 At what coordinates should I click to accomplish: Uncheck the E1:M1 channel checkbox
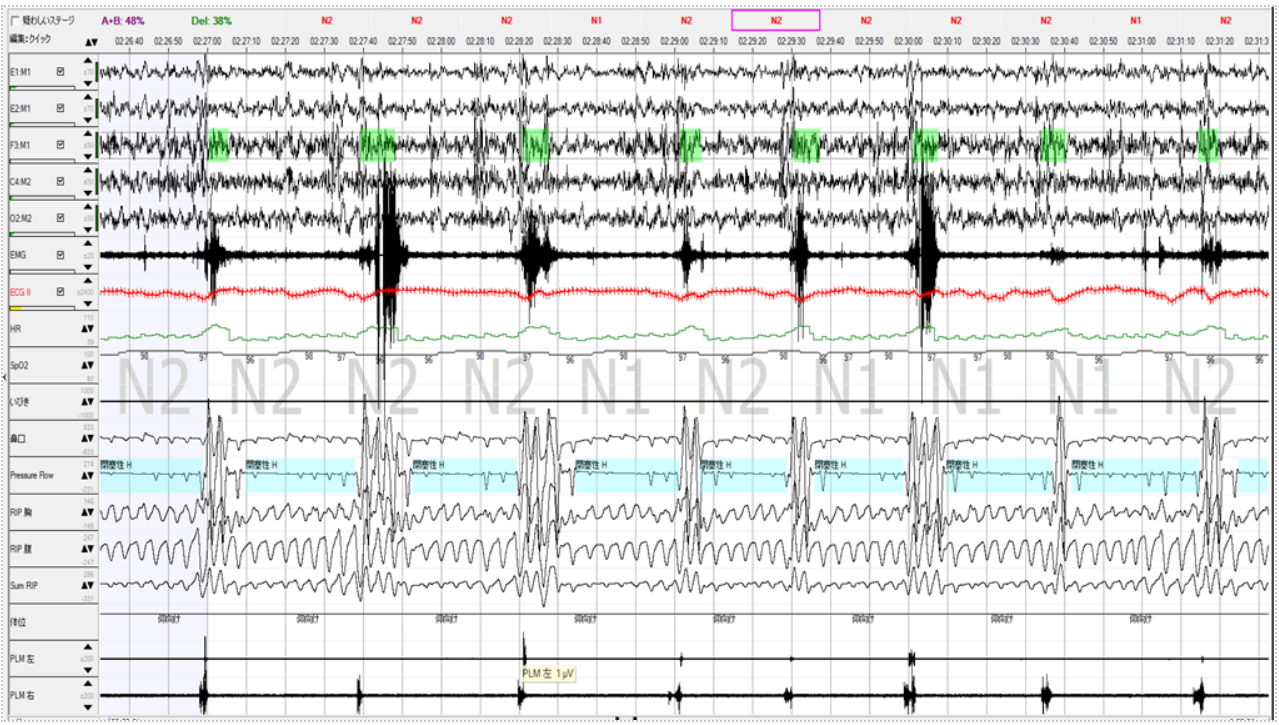(61, 72)
